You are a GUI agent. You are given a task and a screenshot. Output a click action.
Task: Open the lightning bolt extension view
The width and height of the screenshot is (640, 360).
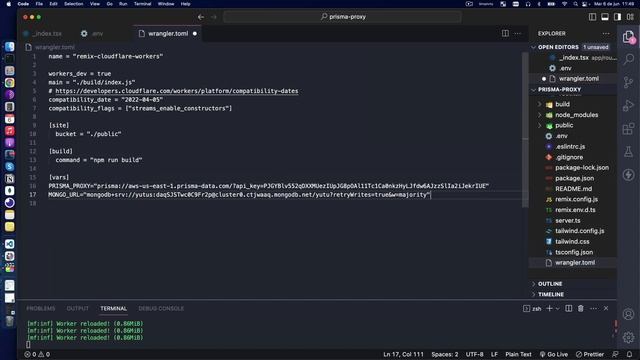[629, 175]
